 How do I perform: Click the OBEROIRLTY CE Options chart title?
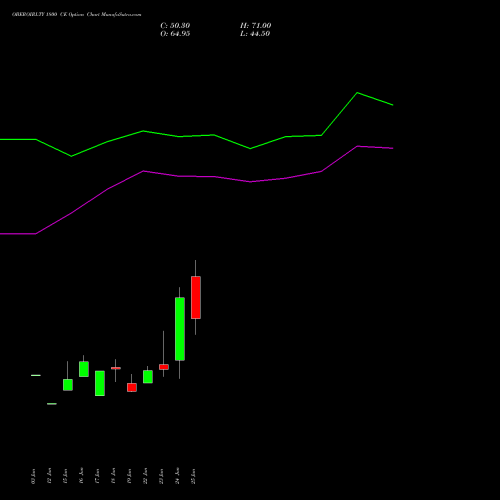point(76,15)
